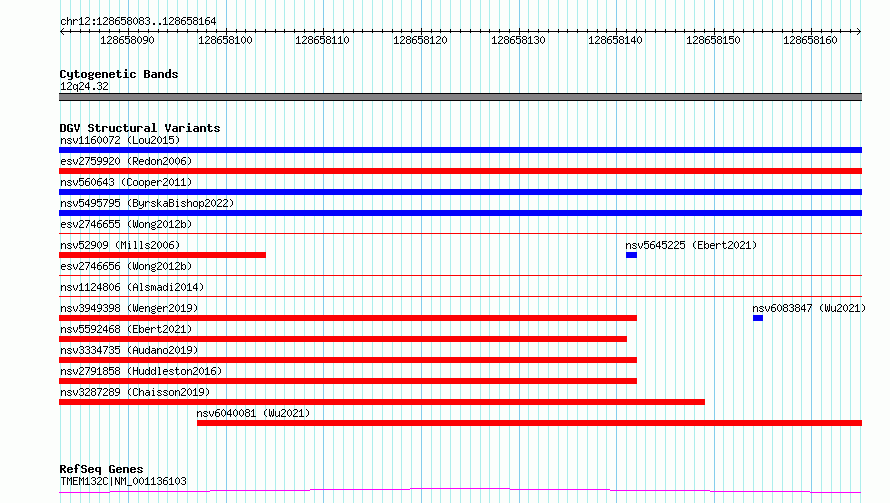Open variant nsv560643 (Cooper2011) label
The image size is (890, 503).
point(126,182)
